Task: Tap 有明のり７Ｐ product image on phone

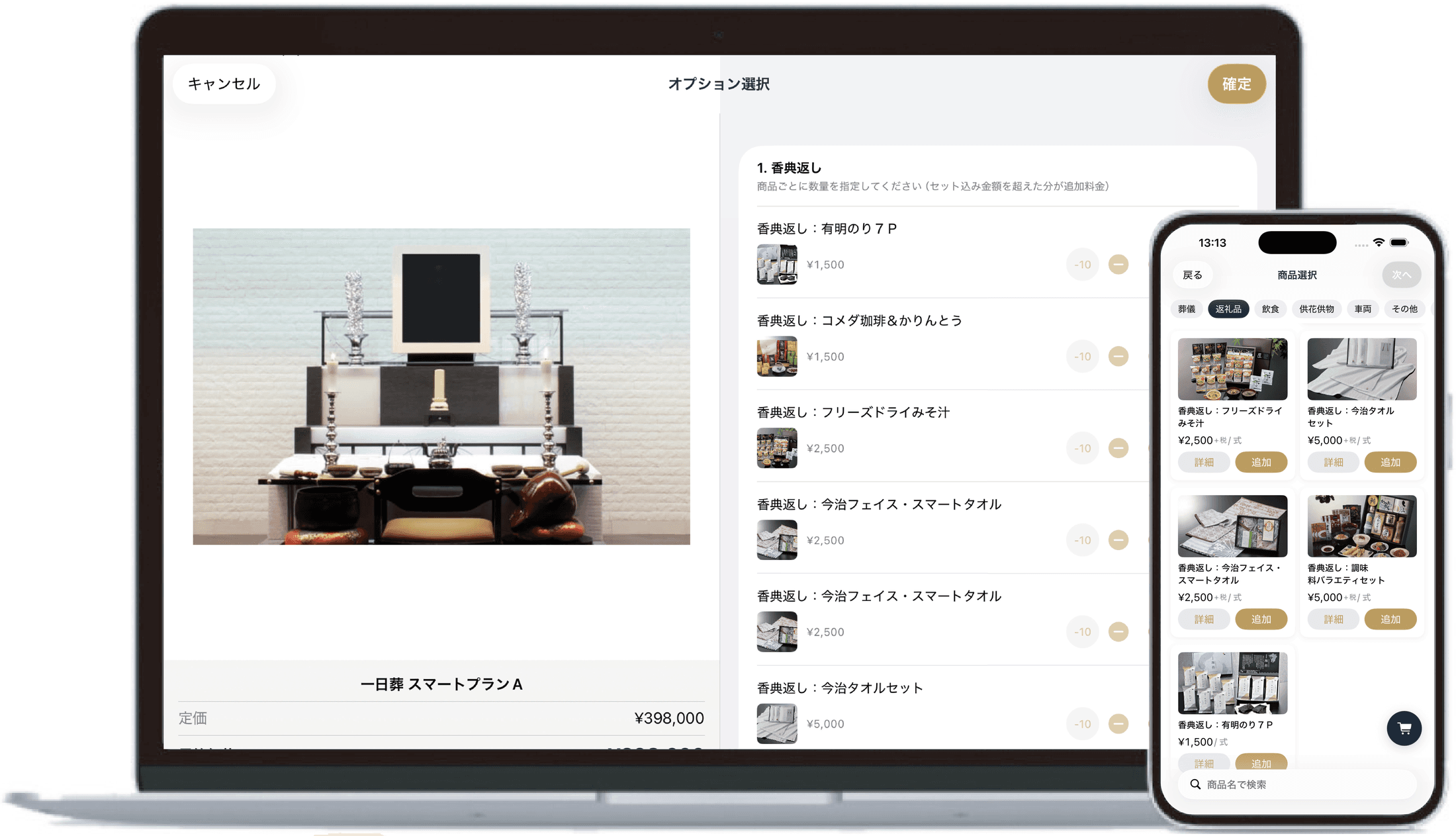Action: 1232,683
